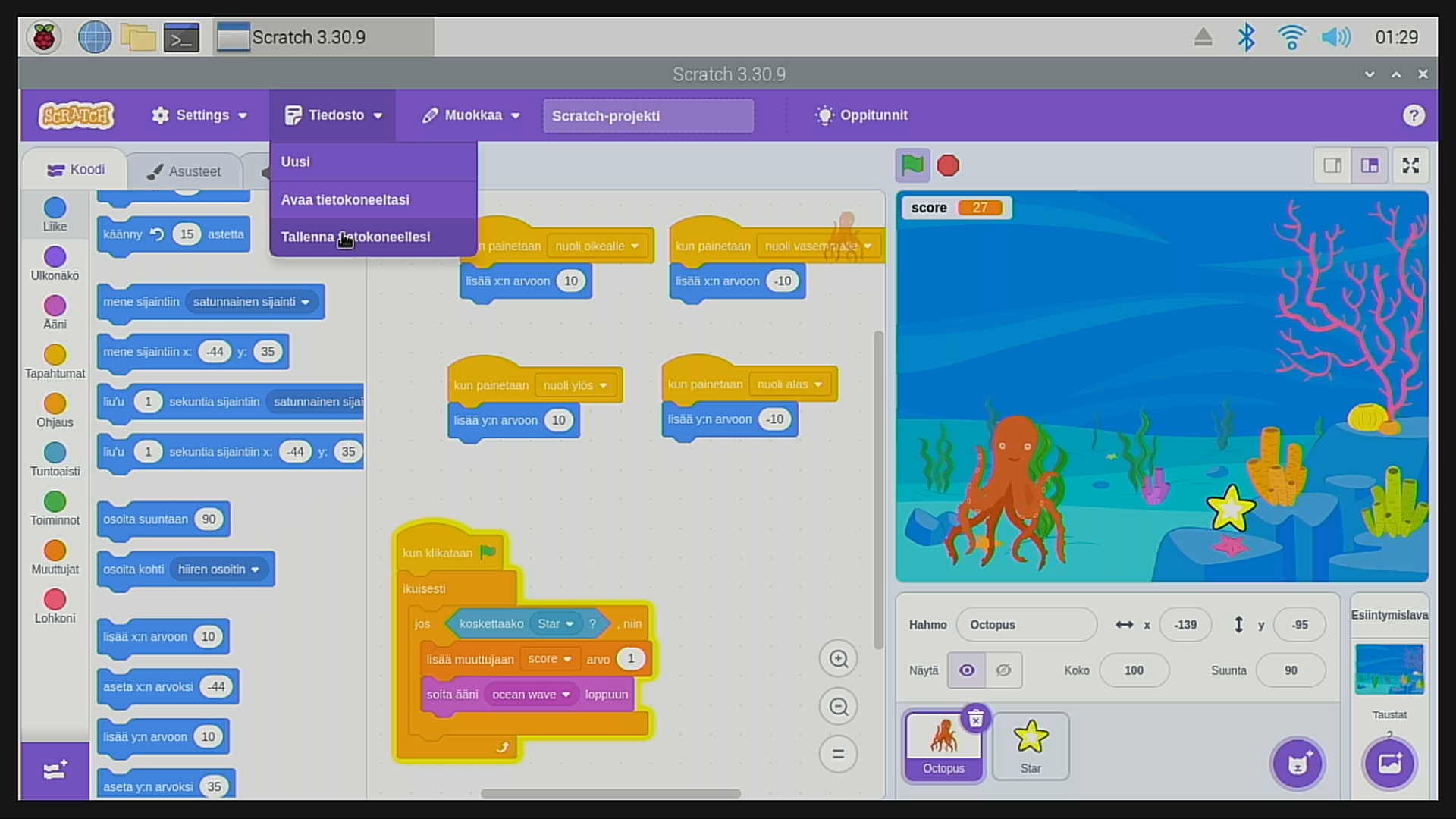
Task: Click the workspace vertical scrollbar
Action: point(878,490)
